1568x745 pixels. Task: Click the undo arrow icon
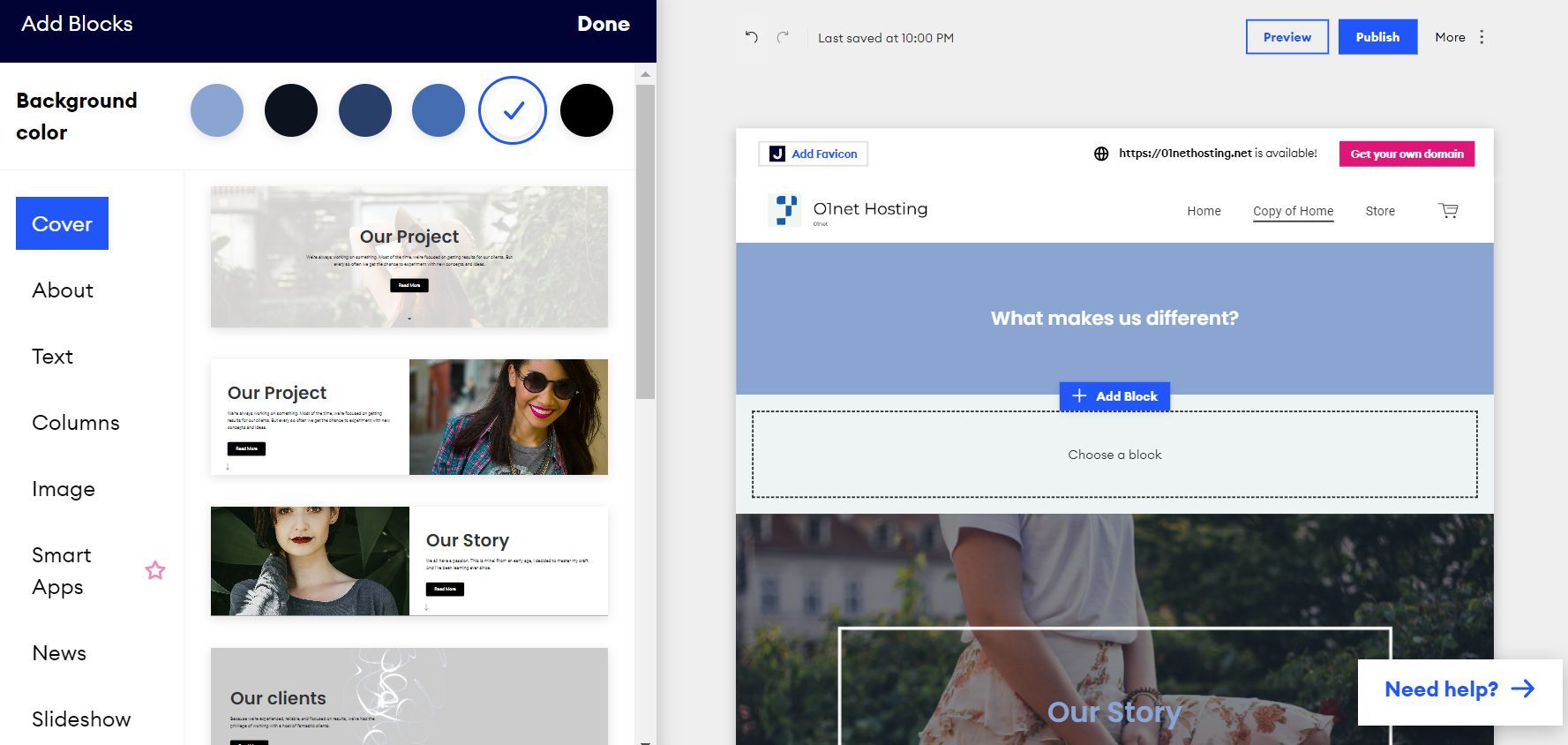752,37
